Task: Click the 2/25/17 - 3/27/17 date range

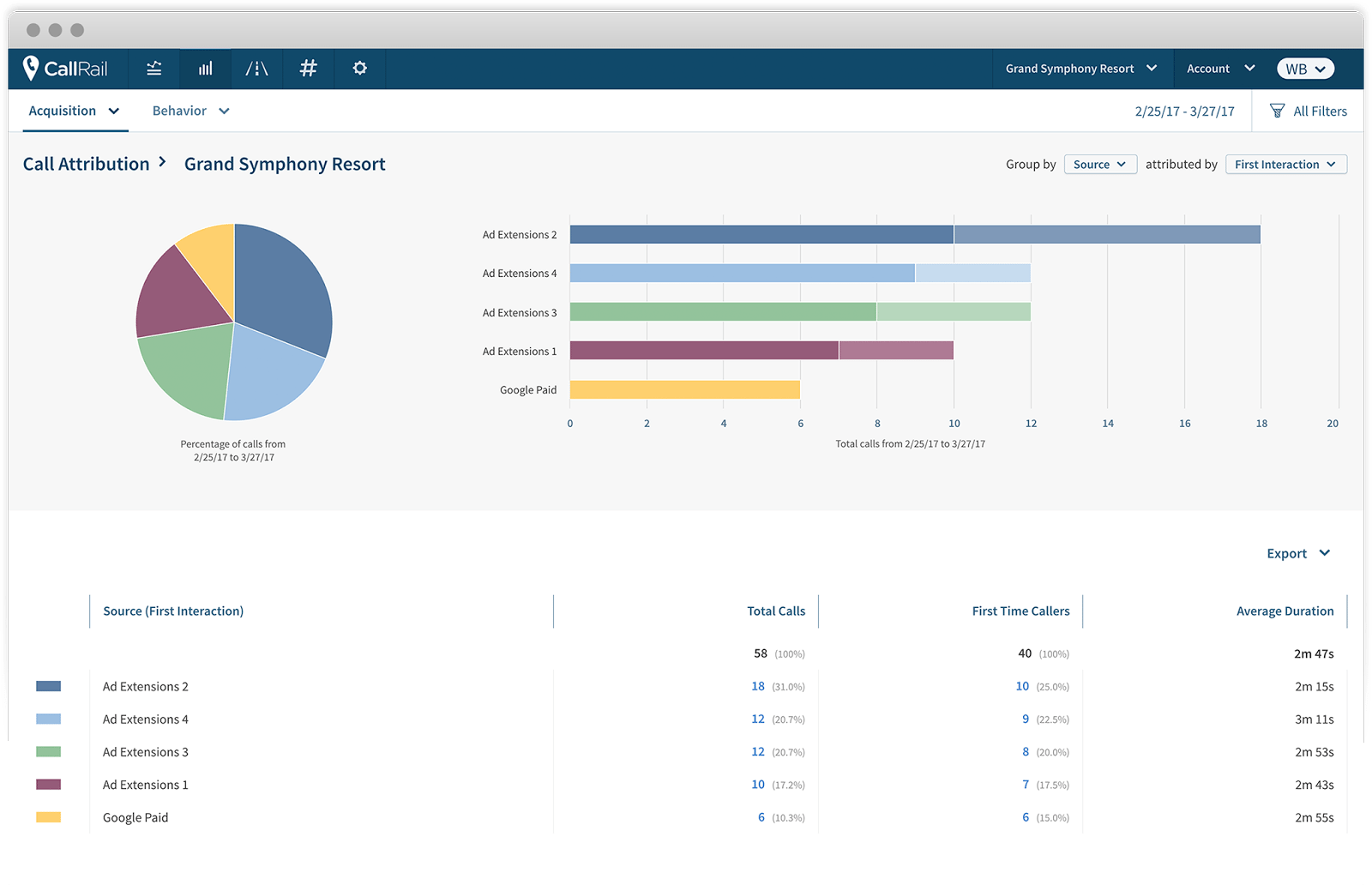Action: 1184,111
